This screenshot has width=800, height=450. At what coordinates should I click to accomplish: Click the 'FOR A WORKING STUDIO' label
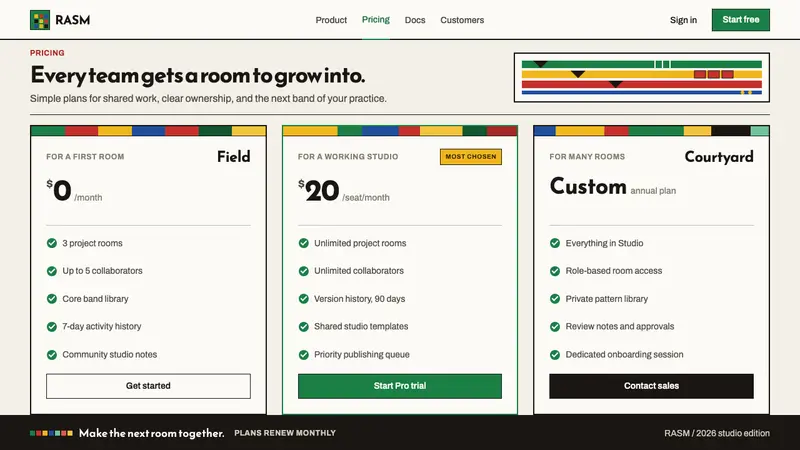coord(348,157)
